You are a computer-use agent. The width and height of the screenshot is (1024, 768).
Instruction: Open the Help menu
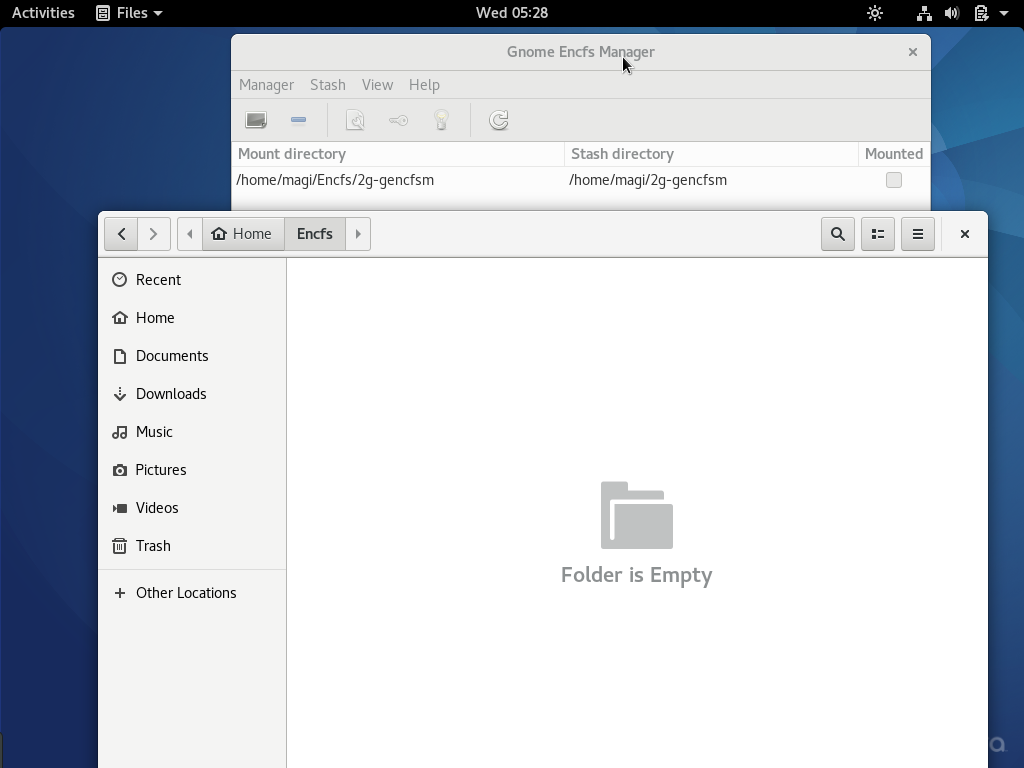[424, 85]
